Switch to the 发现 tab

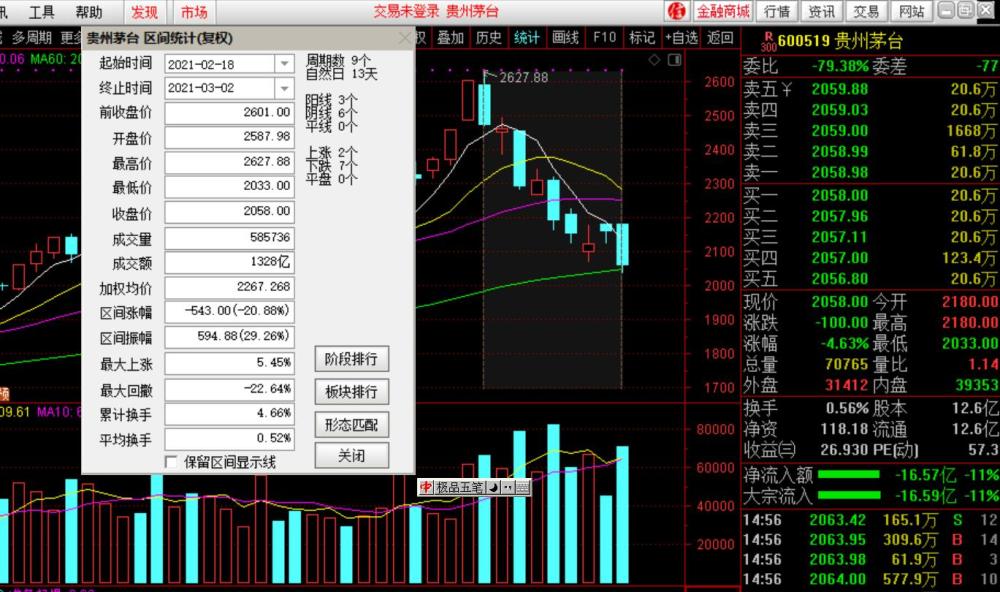(144, 11)
